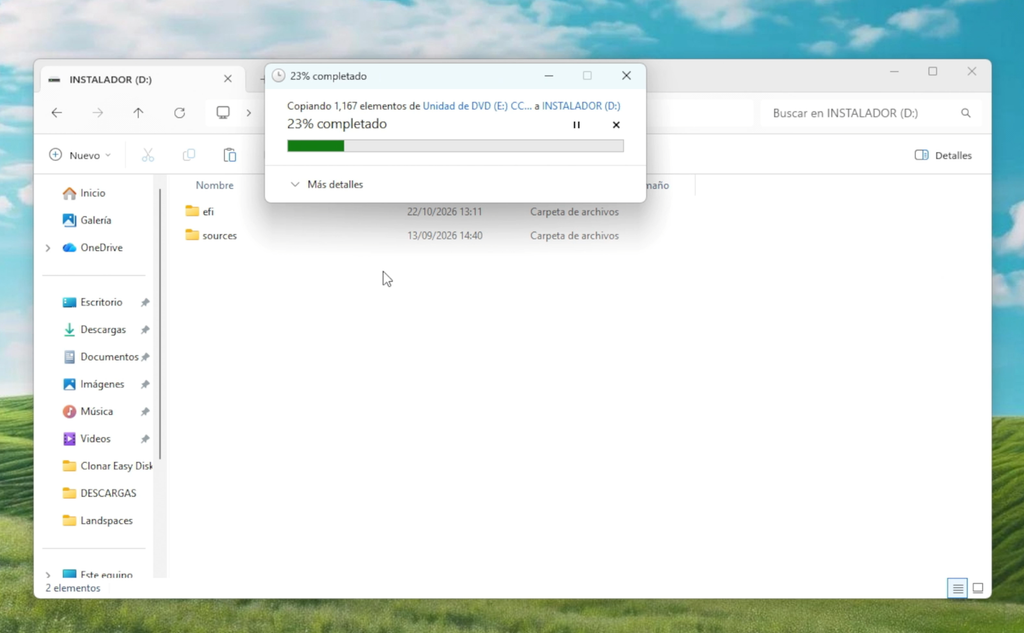Open the Unidad de DVD (E:) link
Screen dimensions: 1024x633
click(477, 106)
